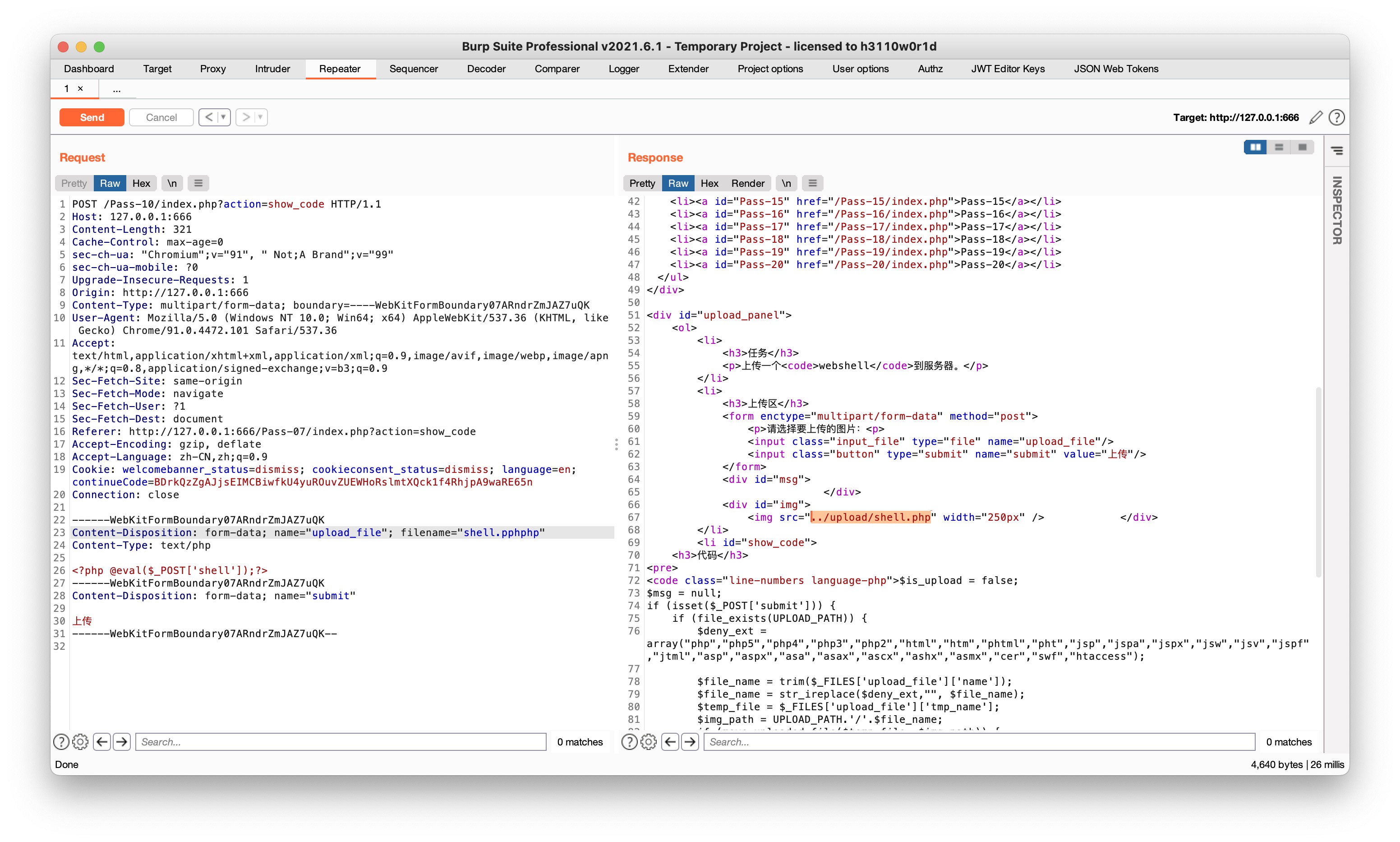Viewport: 1400px width, 842px height.
Task: Edit target with the pencil icon
Action: click(x=1316, y=117)
